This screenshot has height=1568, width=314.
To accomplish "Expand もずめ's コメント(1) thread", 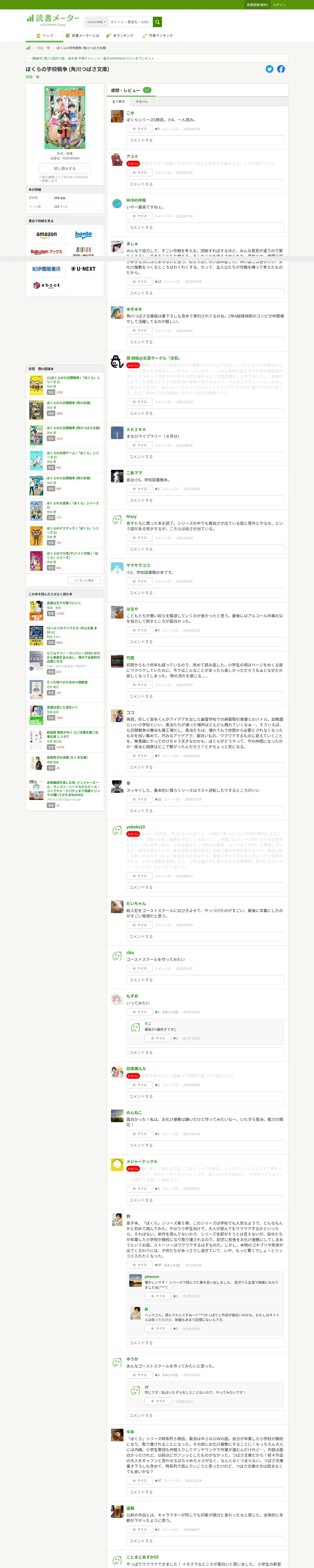I will (x=170, y=1012).
